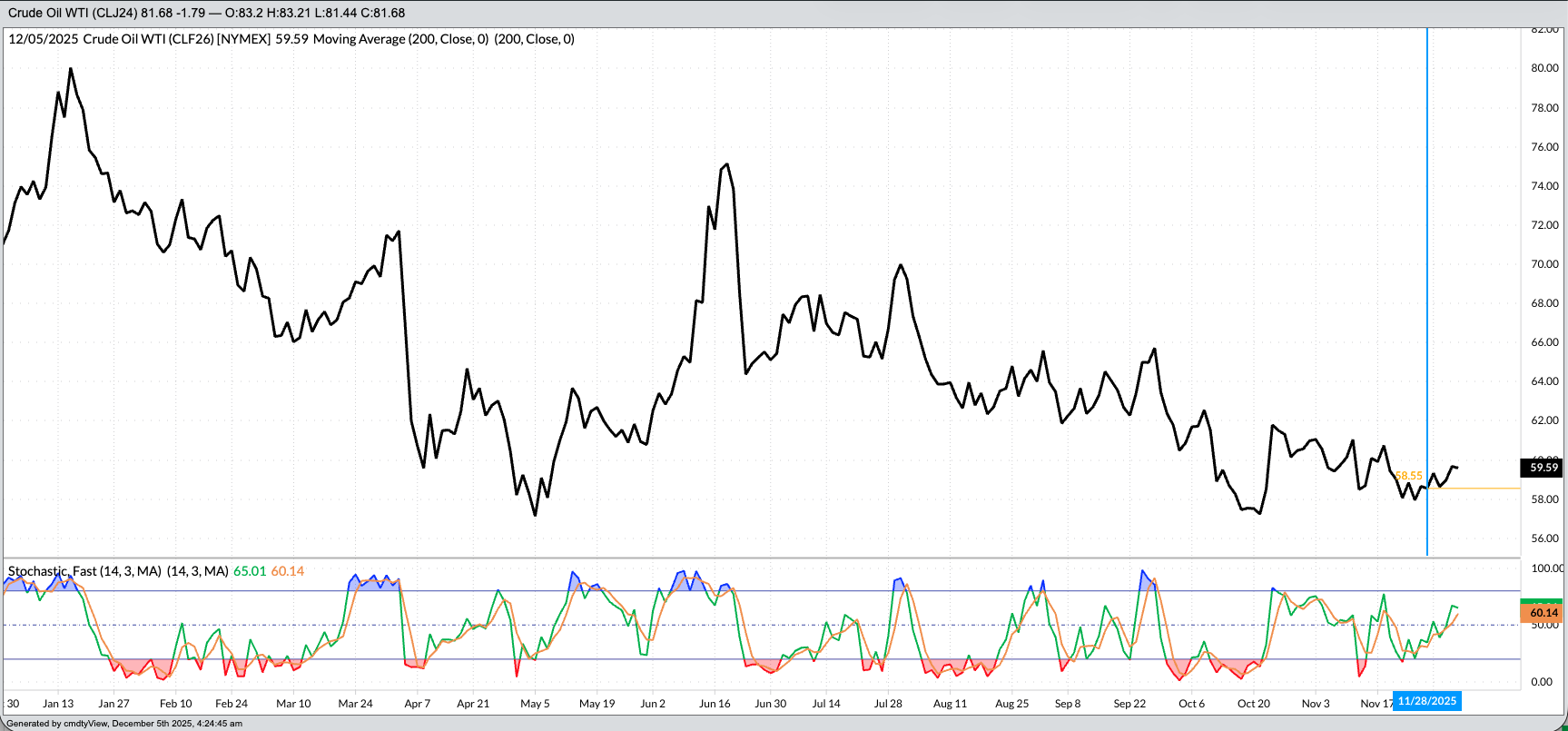Click the Crude Oil WTI (CLF26) [NYMEX] legend

pos(177,39)
